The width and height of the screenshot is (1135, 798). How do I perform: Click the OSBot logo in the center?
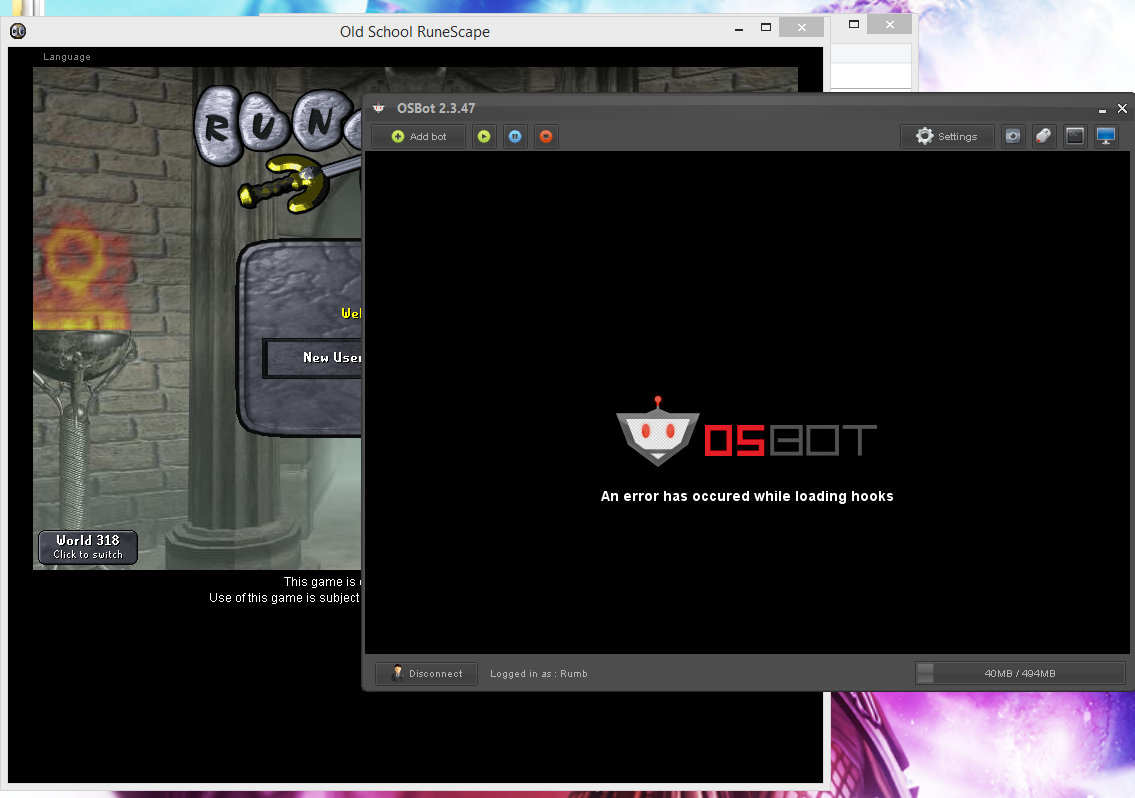coord(746,432)
